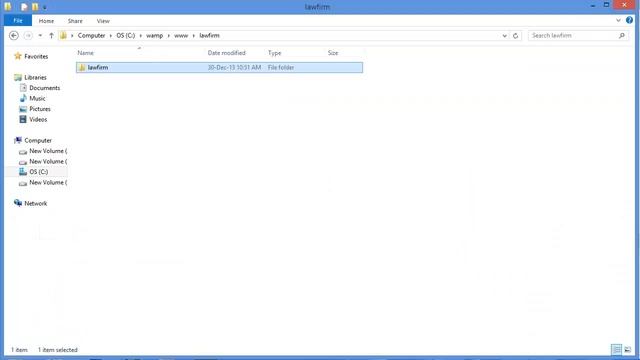
Task: Go up one folder level arrow
Action: point(51,36)
